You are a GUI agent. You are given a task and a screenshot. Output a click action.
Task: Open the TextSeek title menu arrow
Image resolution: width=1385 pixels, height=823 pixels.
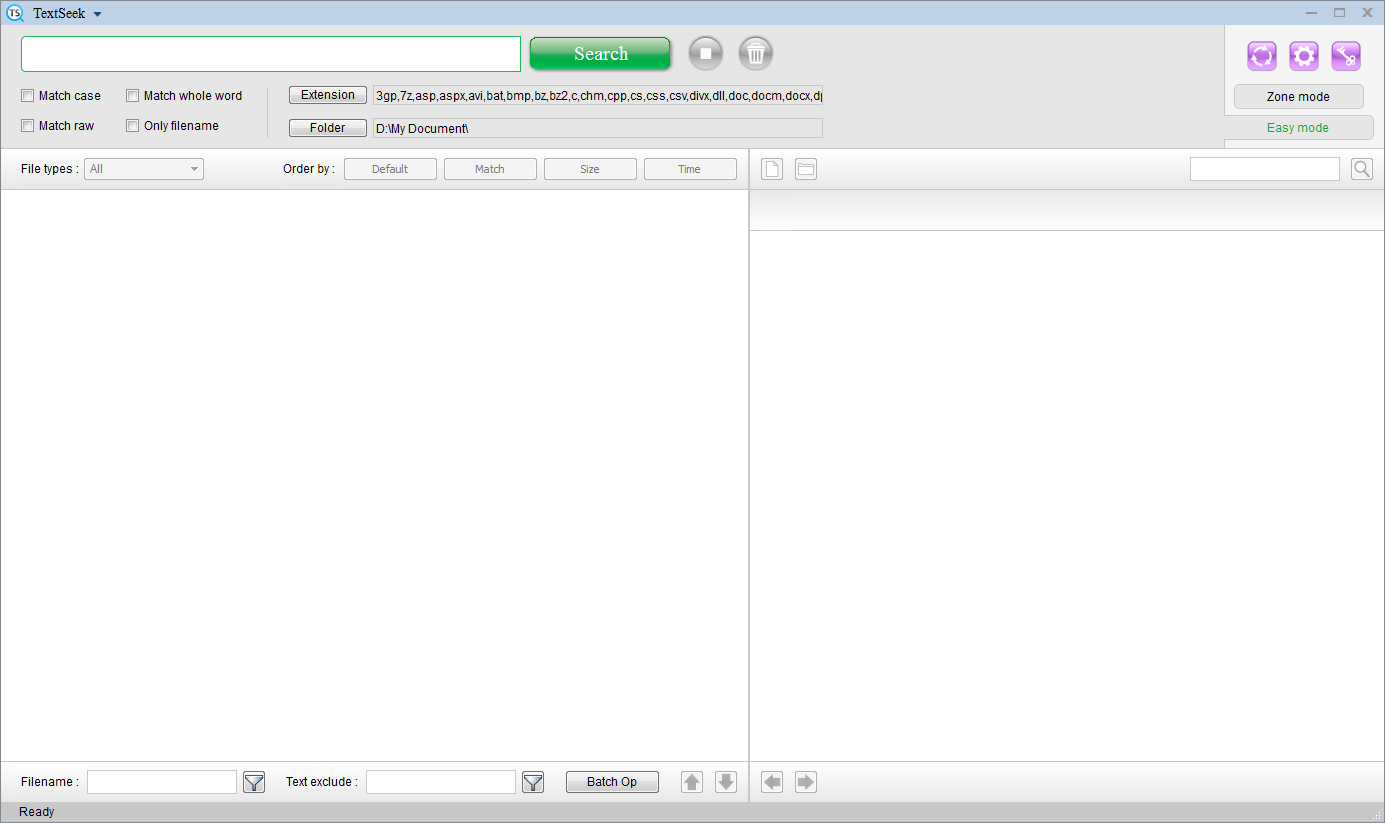pos(97,14)
